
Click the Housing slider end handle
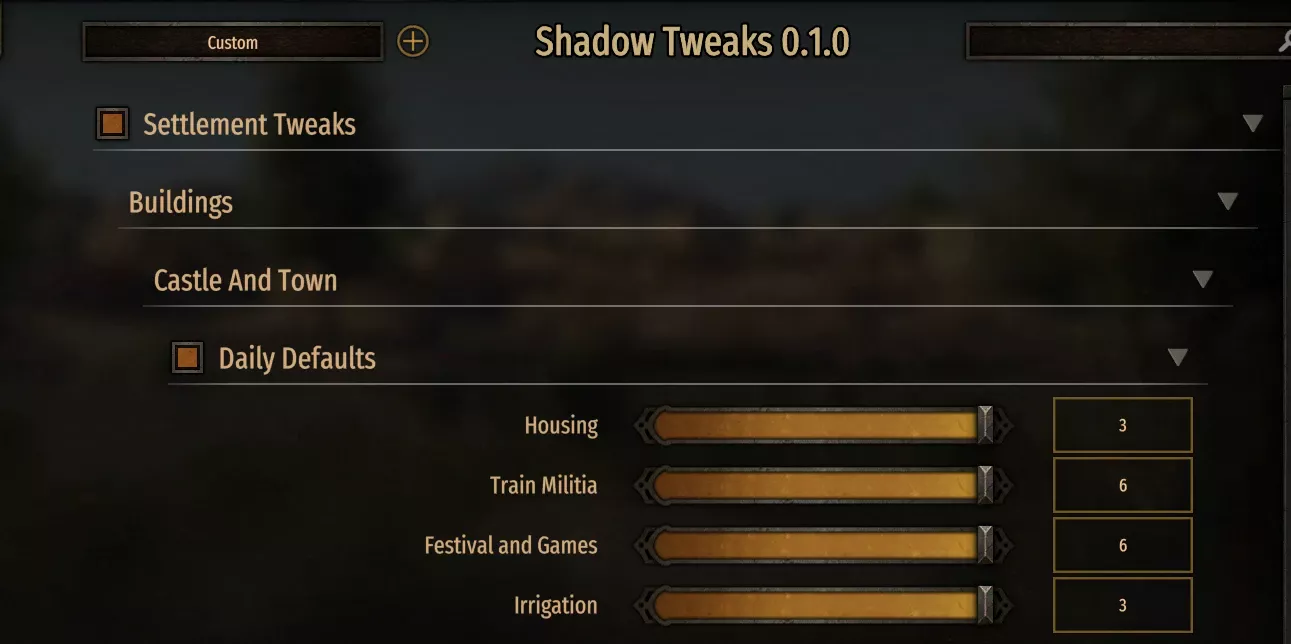coord(985,424)
